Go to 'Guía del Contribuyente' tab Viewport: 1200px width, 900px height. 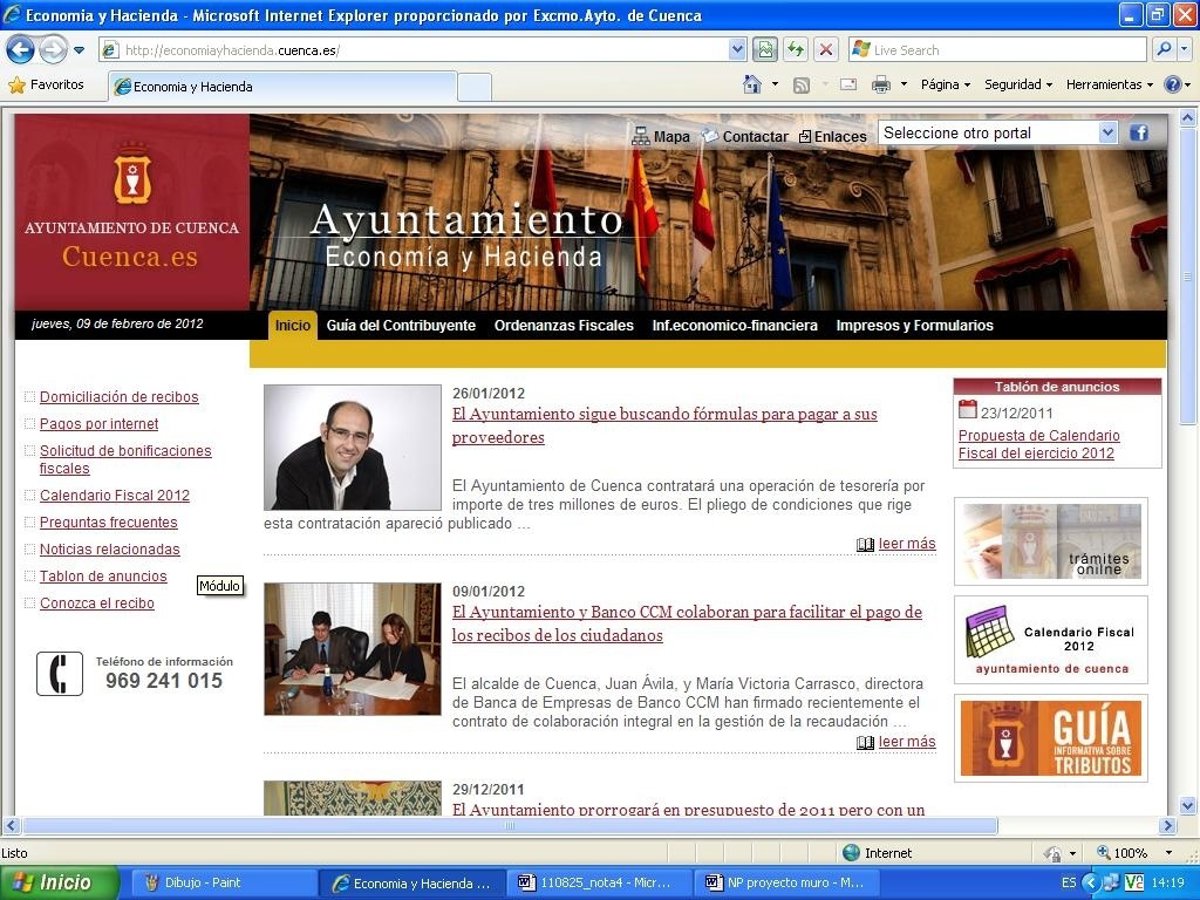[x=401, y=325]
